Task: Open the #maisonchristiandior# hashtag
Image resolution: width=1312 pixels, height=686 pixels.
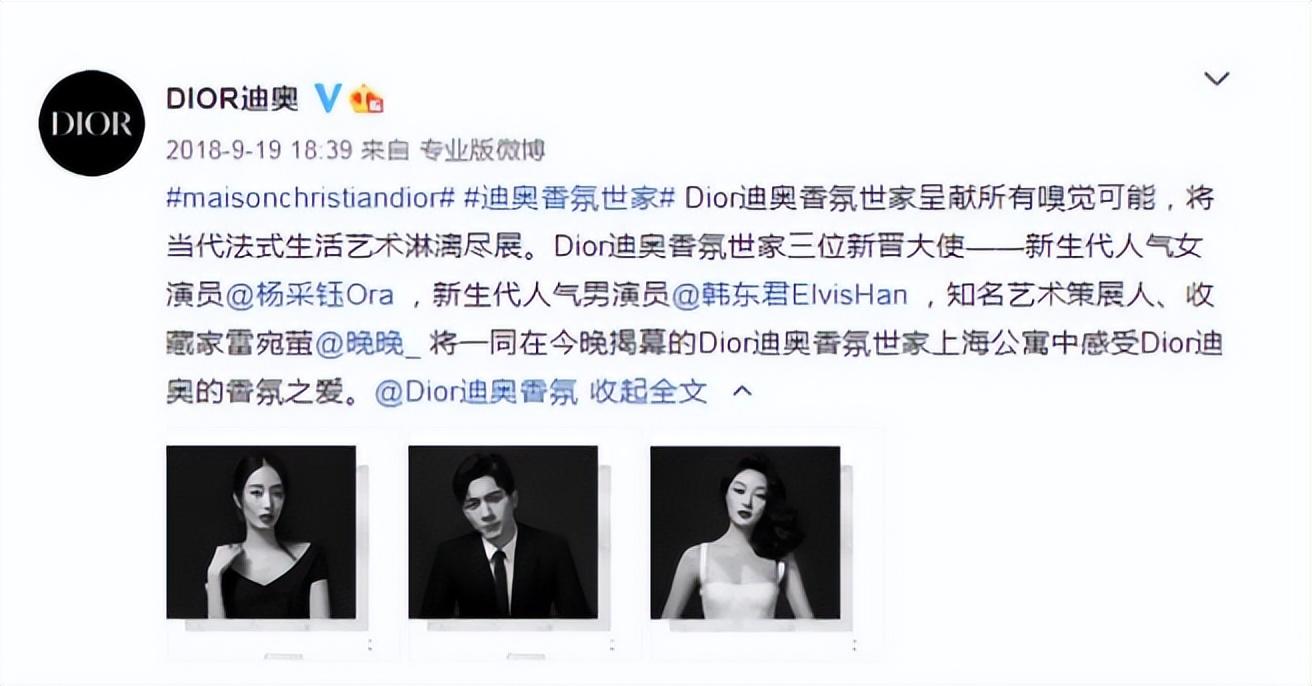Action: pyautogui.click(x=311, y=197)
